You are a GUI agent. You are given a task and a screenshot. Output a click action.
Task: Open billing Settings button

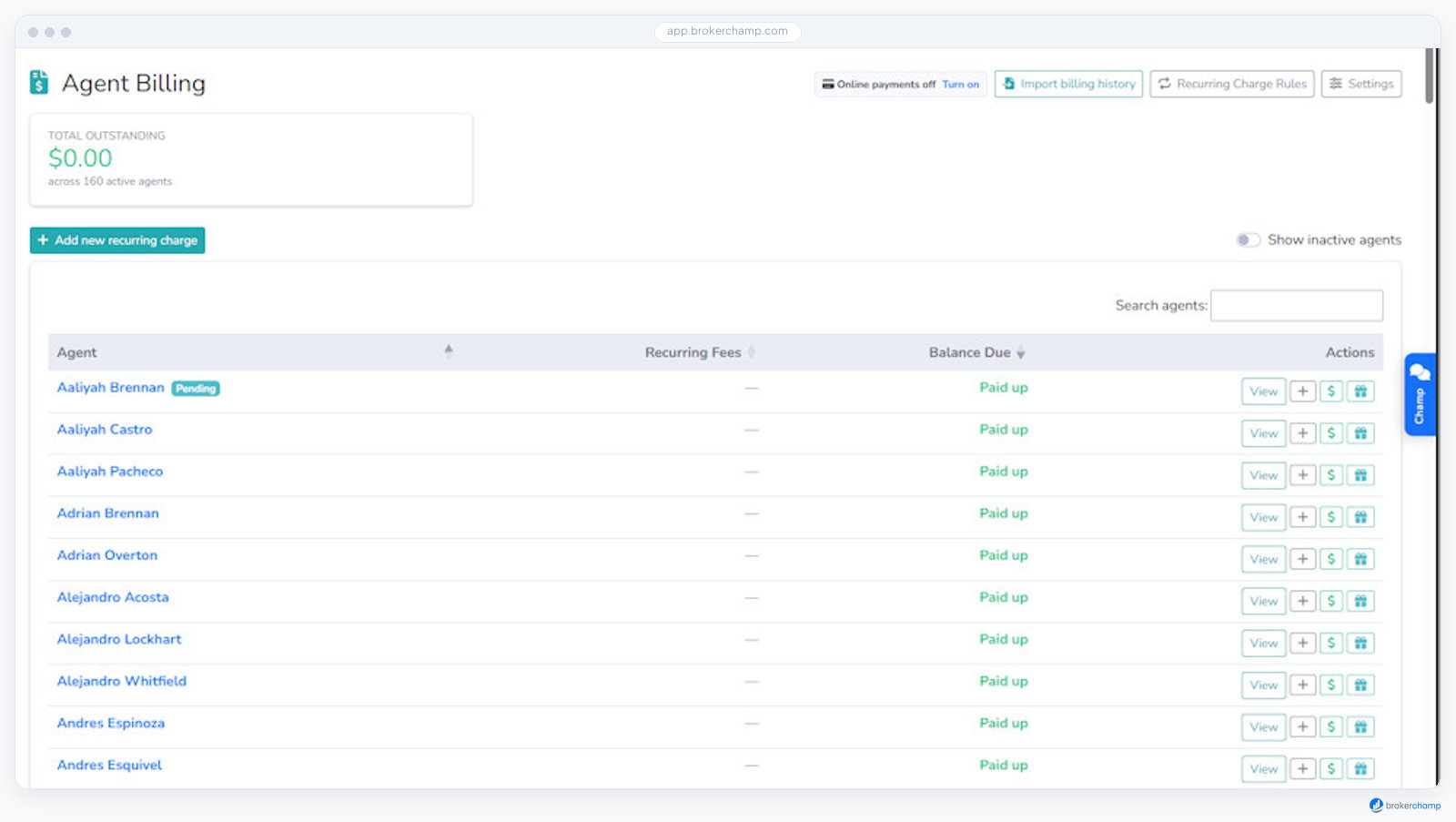(1361, 84)
